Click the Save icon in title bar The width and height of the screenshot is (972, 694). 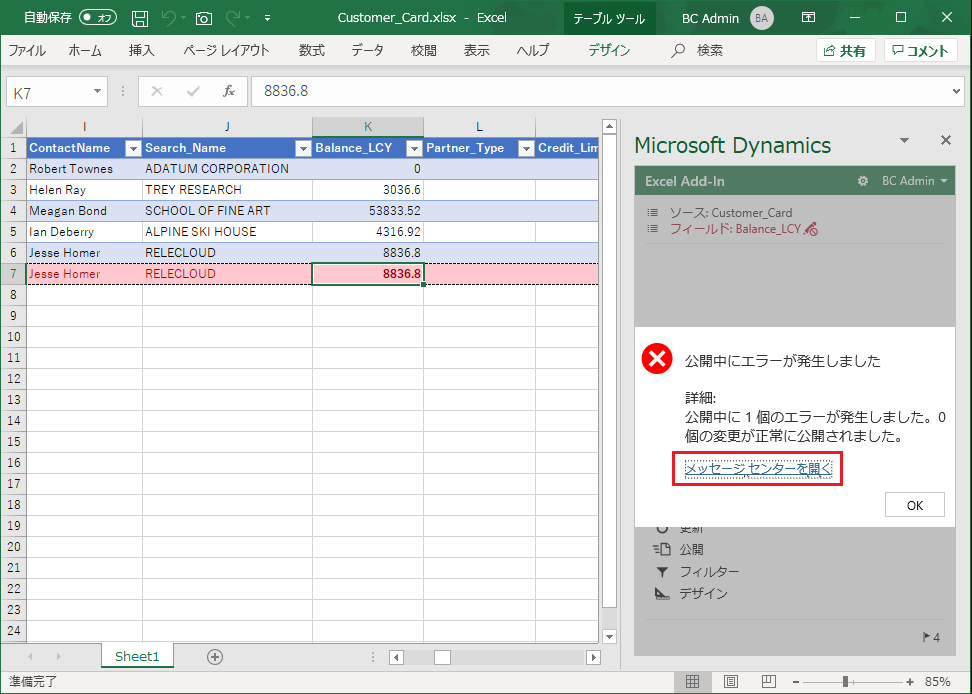click(140, 19)
